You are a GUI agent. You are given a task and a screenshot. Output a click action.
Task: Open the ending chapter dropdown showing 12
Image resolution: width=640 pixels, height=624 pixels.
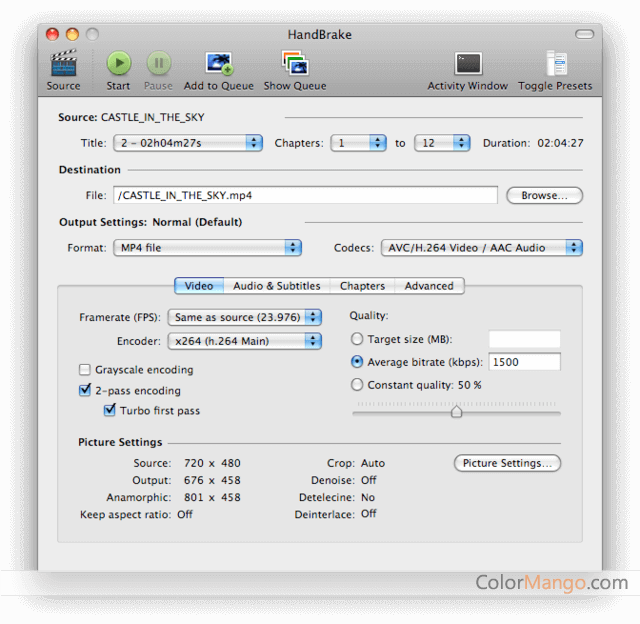point(442,143)
